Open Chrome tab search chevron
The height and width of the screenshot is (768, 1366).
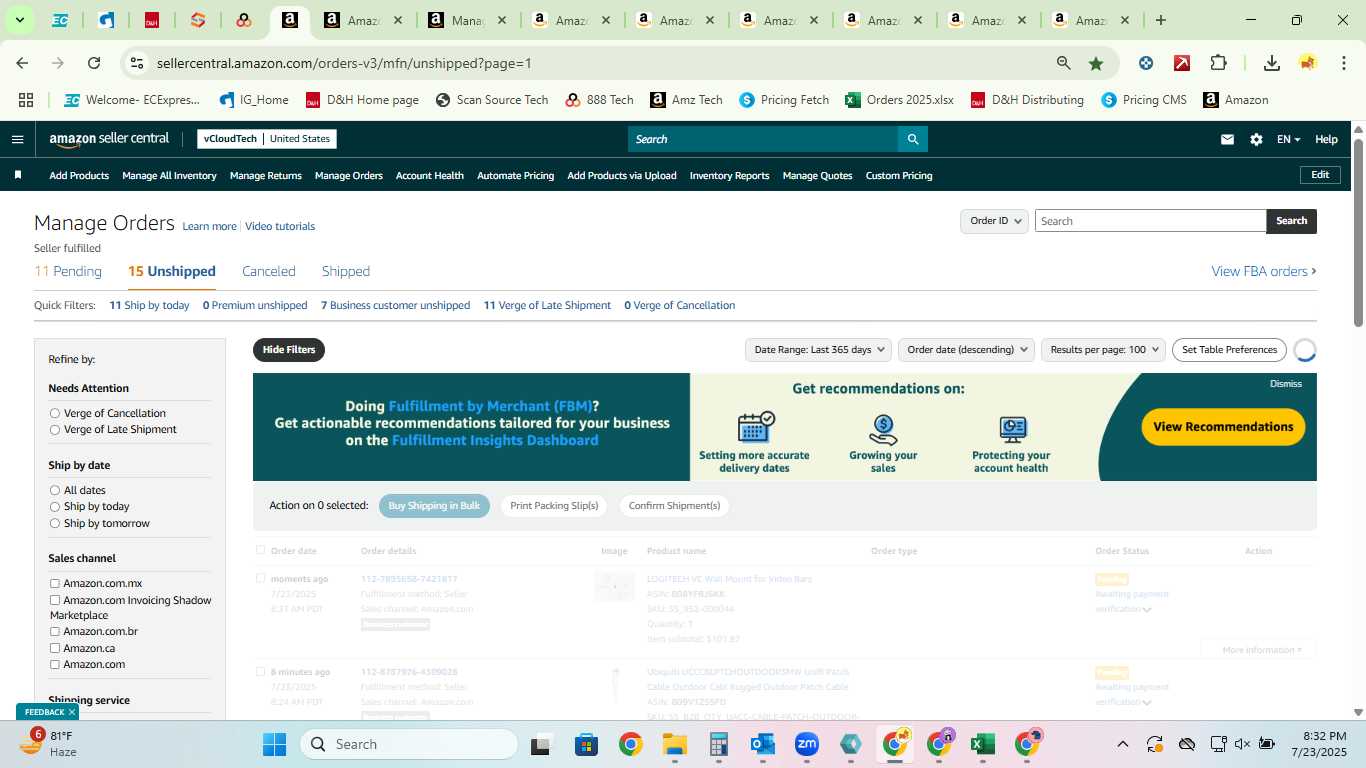[x=19, y=20]
